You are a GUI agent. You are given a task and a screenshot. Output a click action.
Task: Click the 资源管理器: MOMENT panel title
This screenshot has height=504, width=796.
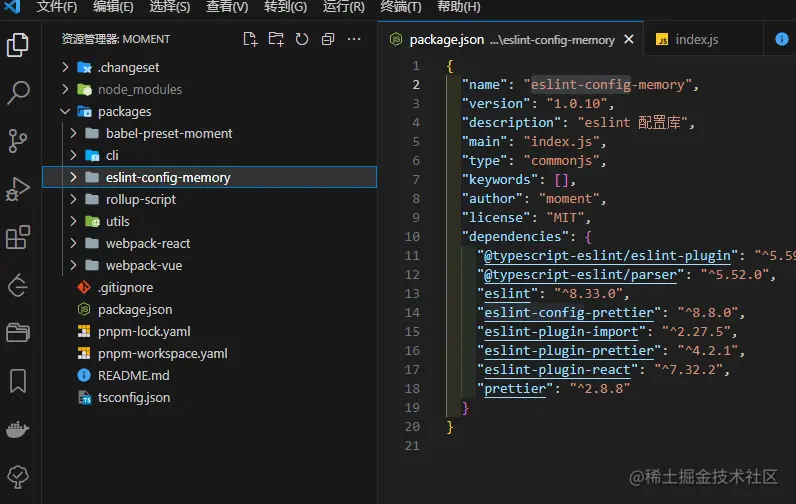pos(116,39)
